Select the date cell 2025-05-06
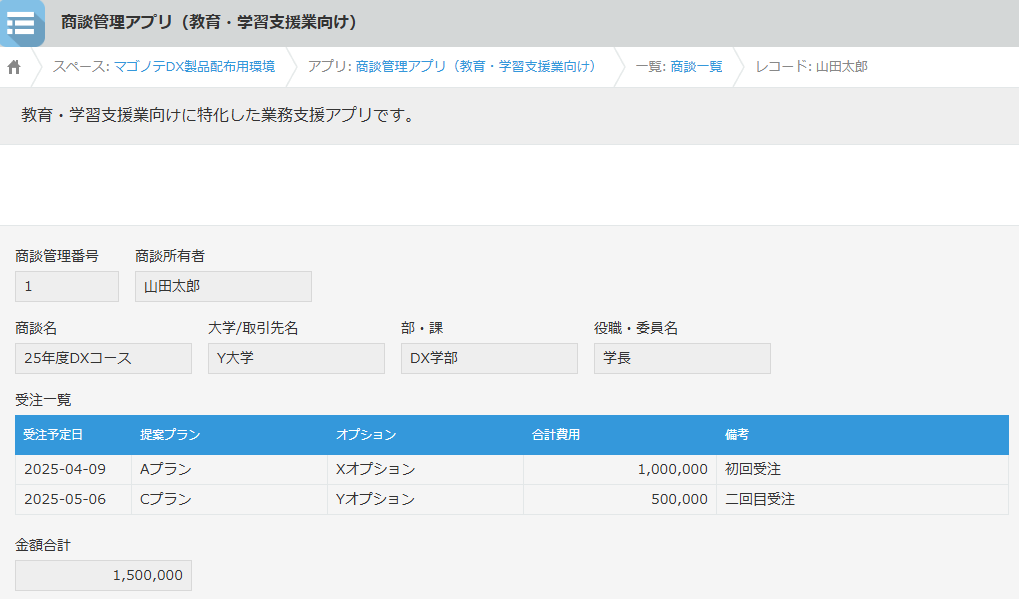The width and height of the screenshot is (1019, 599). tap(73, 500)
